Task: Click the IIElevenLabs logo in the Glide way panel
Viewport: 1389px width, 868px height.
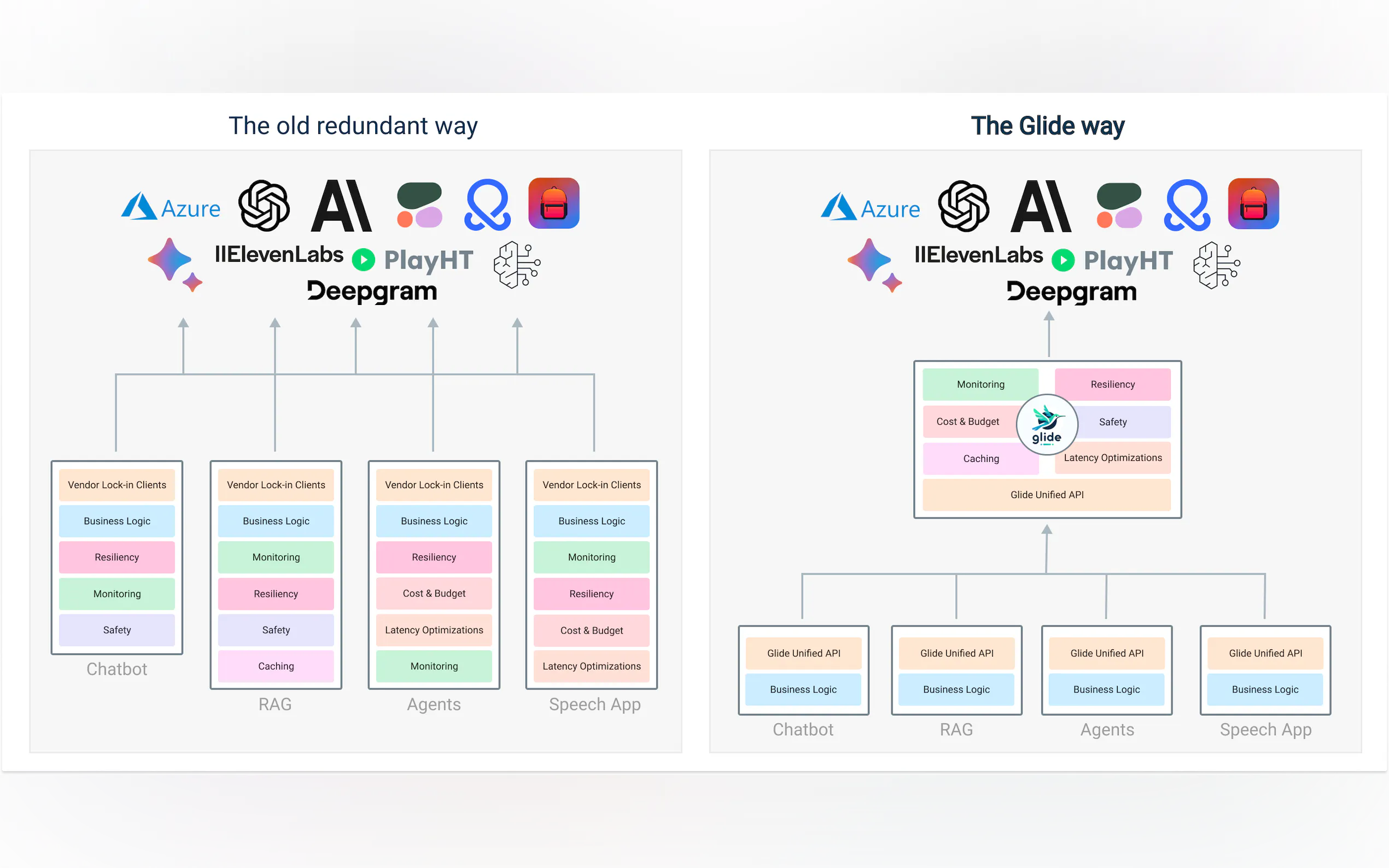Action: 978,255
